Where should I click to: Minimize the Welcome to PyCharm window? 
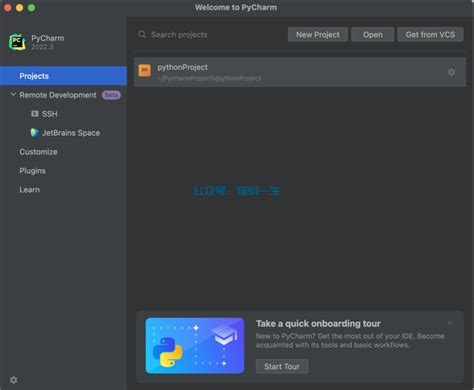point(20,7)
